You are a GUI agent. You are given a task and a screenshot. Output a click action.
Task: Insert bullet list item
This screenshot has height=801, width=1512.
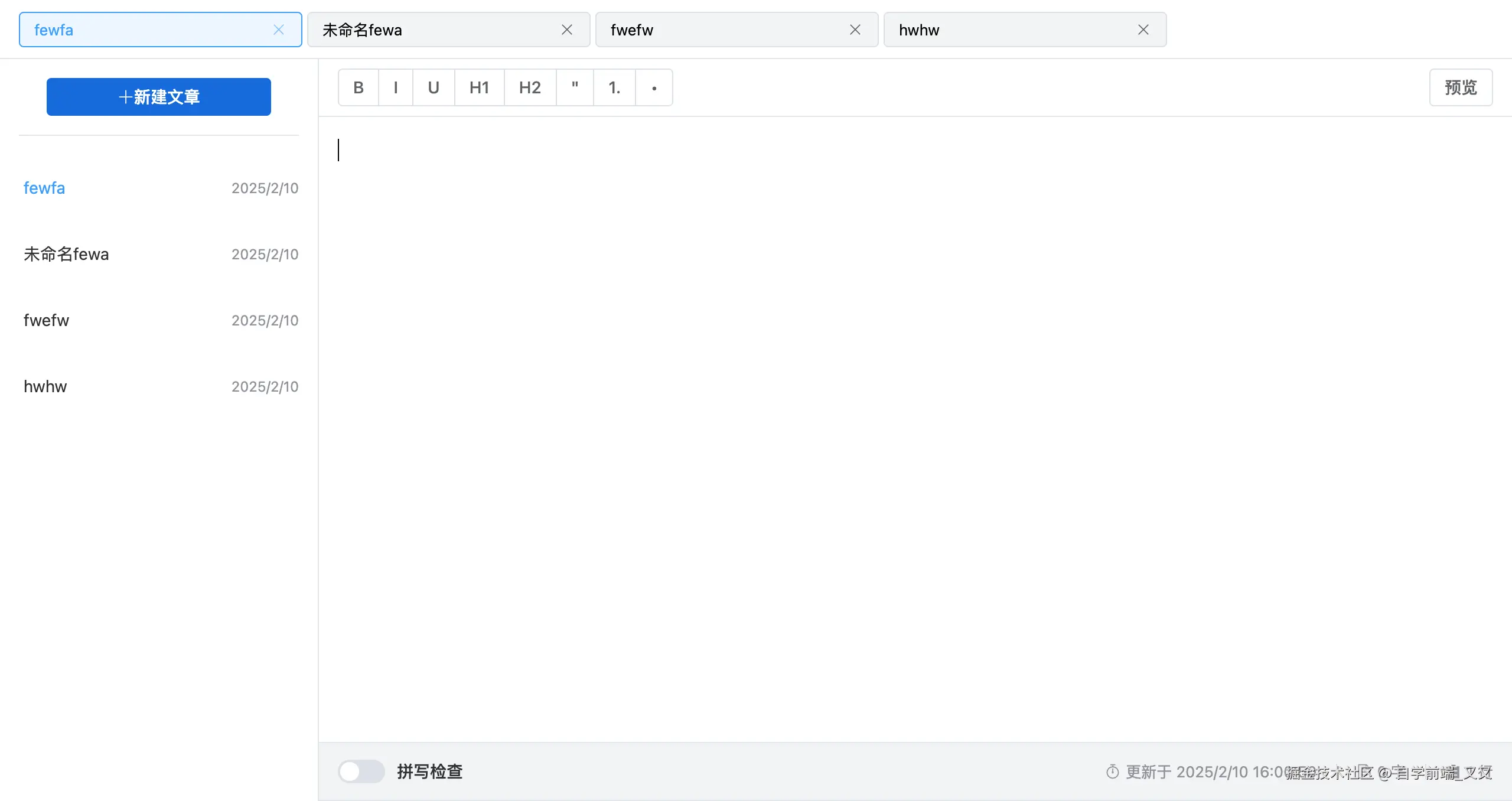coord(654,87)
